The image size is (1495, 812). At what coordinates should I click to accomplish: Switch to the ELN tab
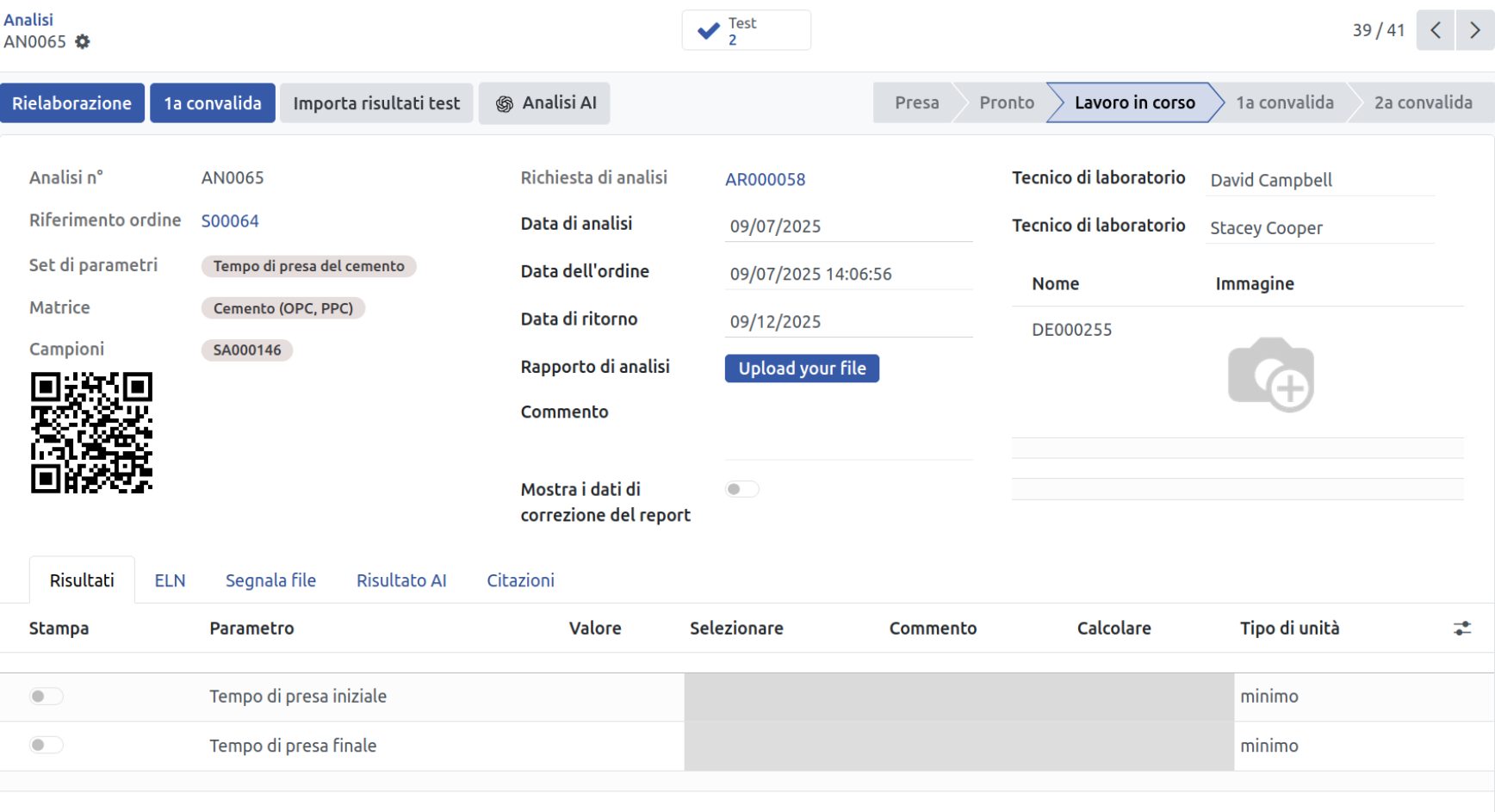[170, 581]
